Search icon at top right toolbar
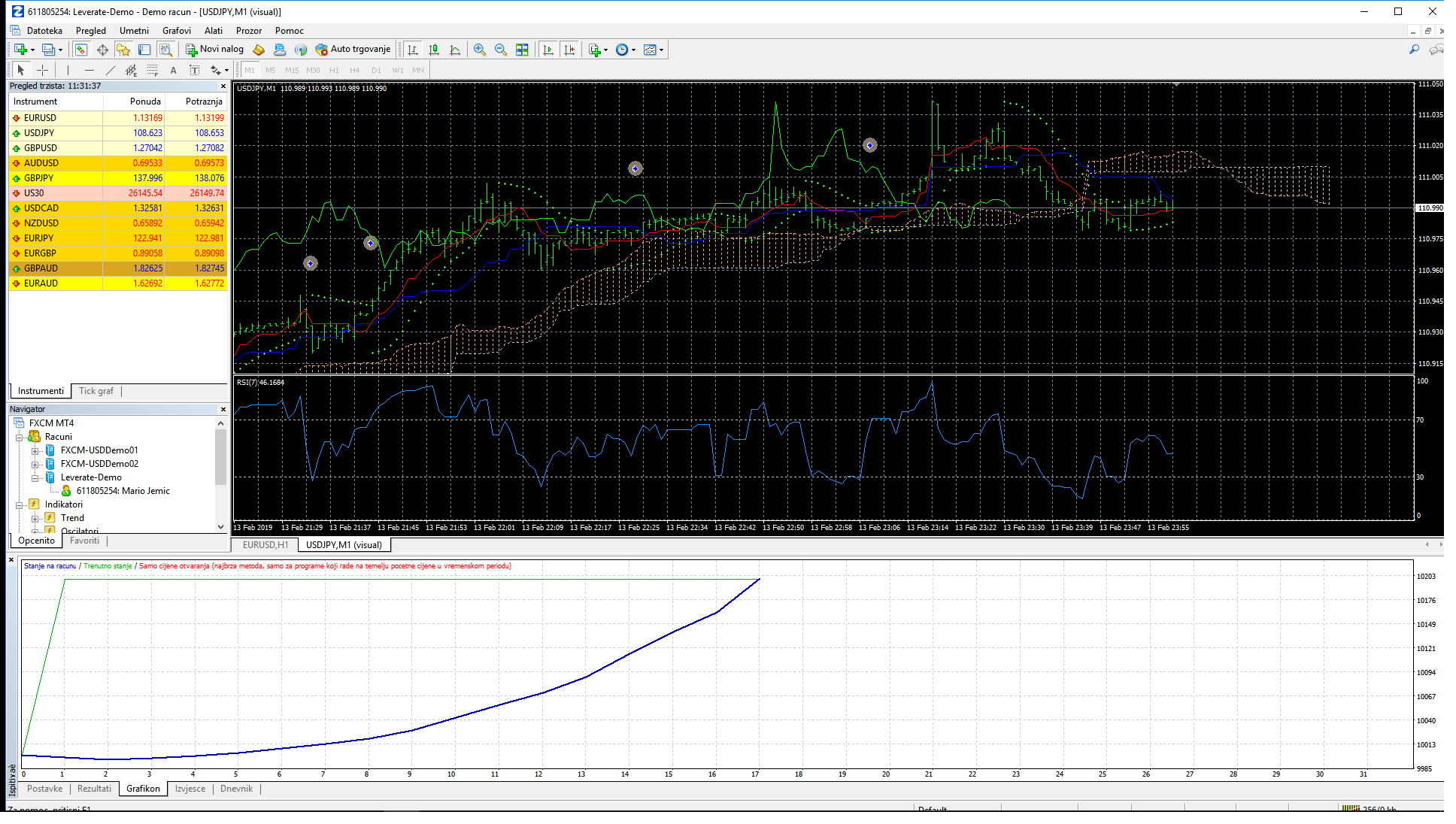This screenshot has height=824, width=1456. click(x=1414, y=50)
